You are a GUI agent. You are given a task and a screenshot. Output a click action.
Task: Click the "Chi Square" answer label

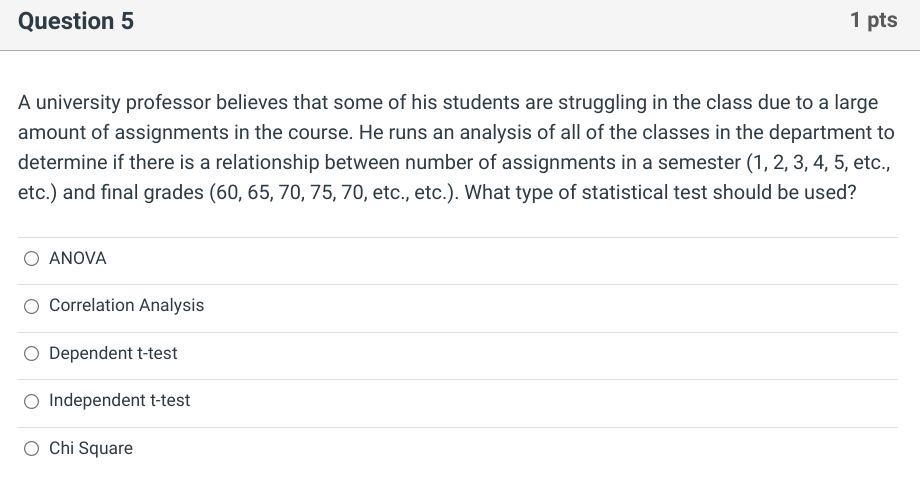[90, 449]
